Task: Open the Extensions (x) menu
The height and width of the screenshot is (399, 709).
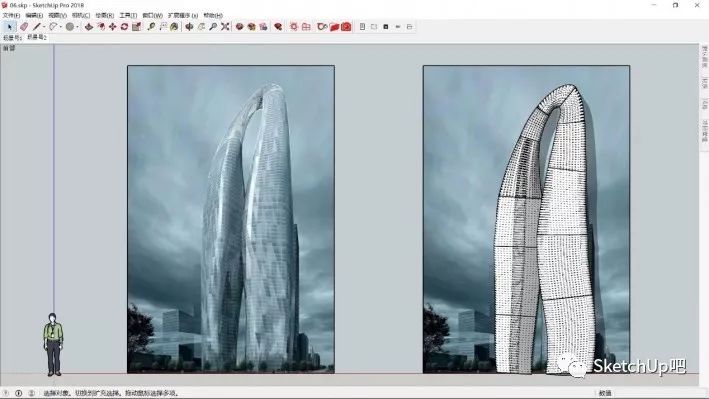Action: click(x=183, y=15)
